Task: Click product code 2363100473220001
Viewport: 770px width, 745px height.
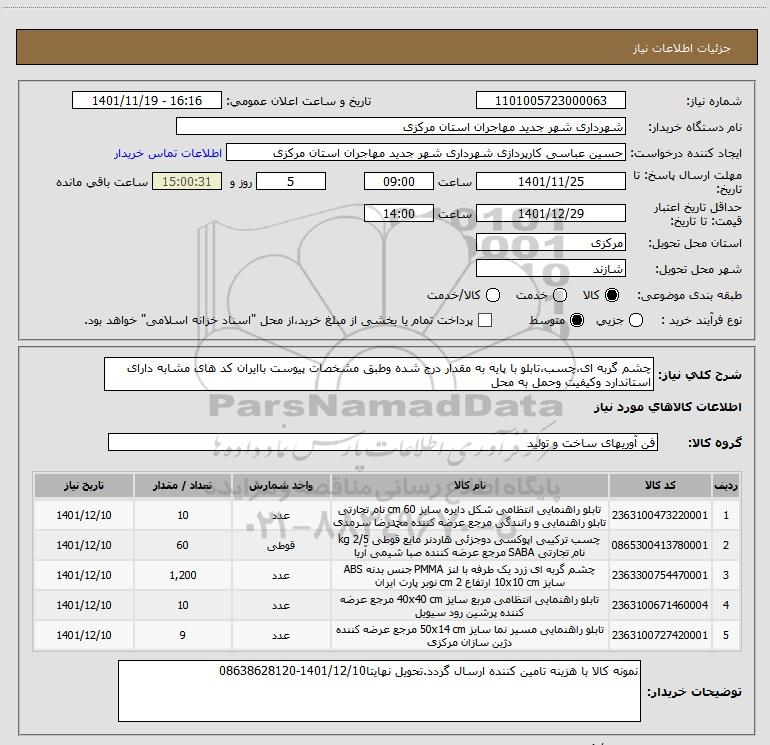Action: [660, 515]
